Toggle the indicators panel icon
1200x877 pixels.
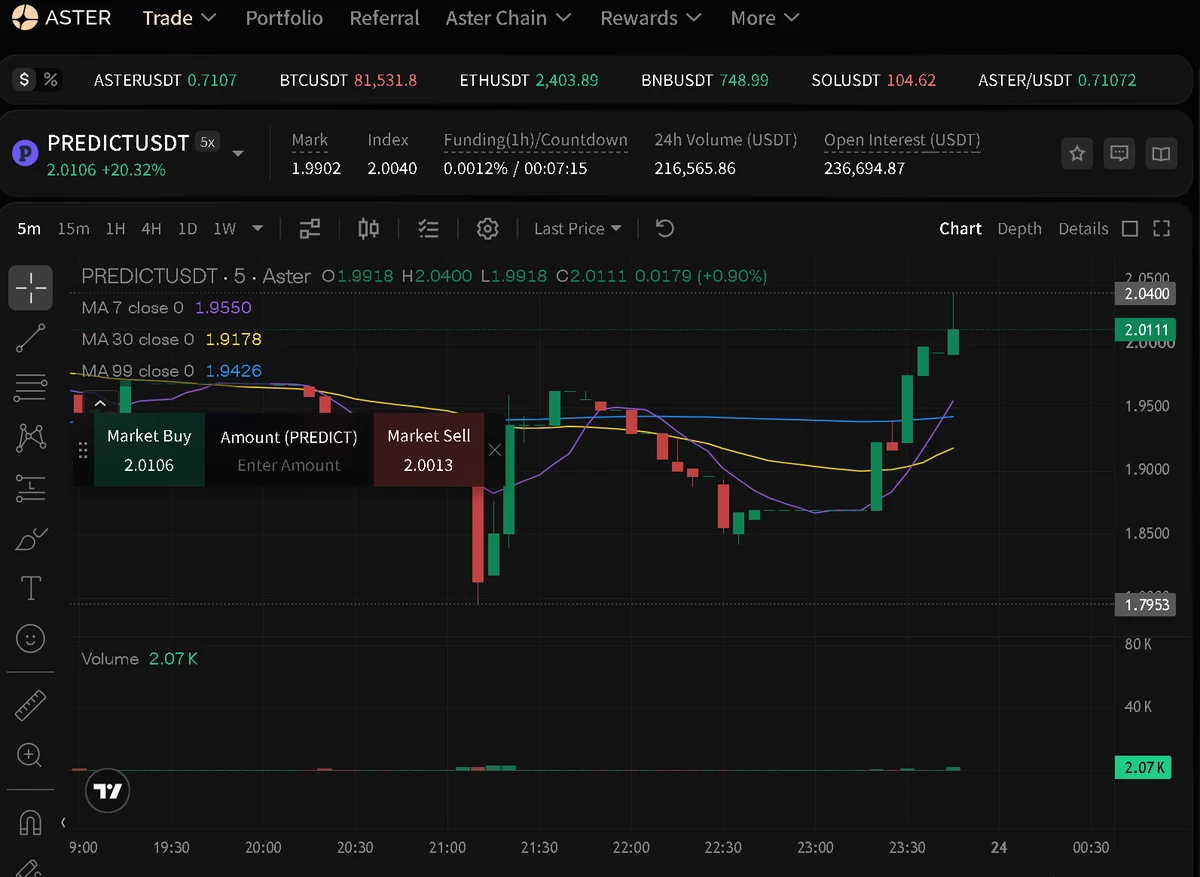tap(310, 229)
